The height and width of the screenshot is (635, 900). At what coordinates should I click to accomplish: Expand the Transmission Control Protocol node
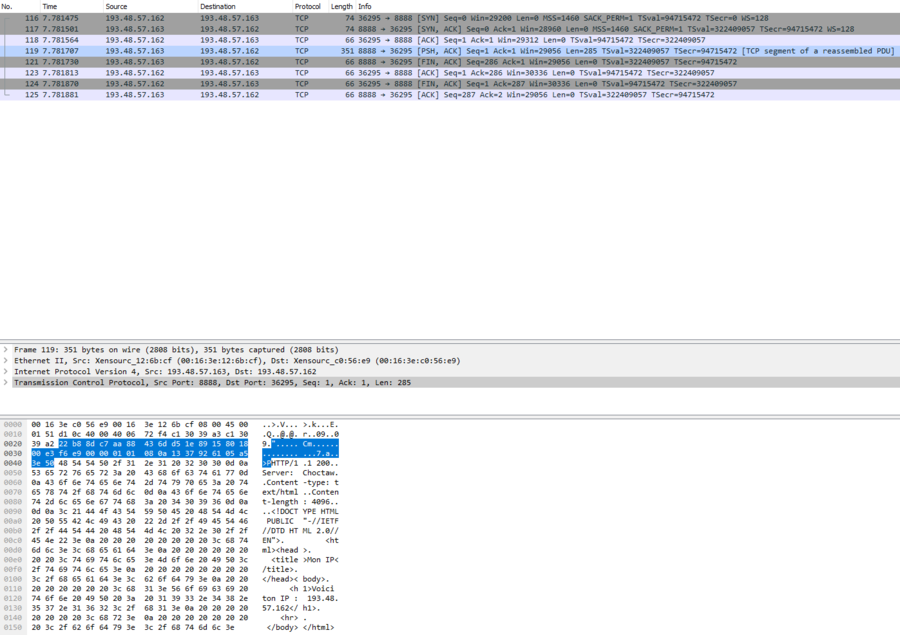tap(6, 382)
